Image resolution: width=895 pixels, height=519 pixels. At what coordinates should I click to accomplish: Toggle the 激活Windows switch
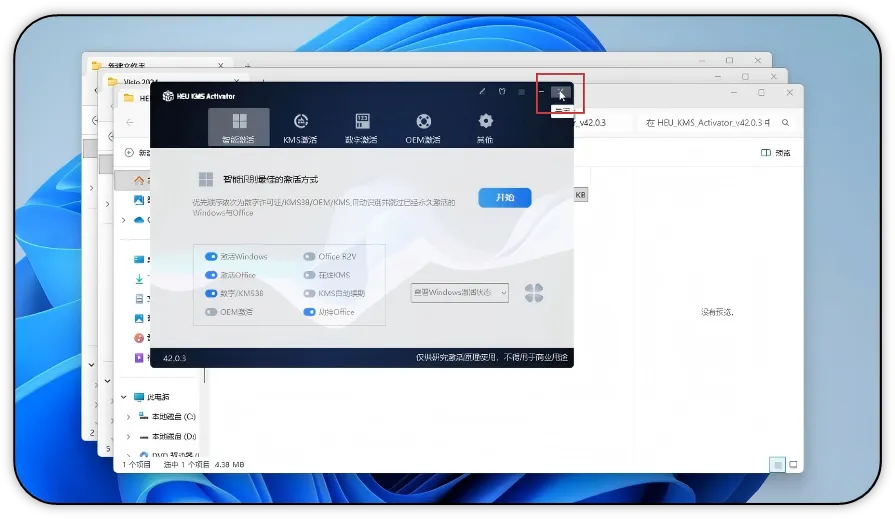[211, 256]
